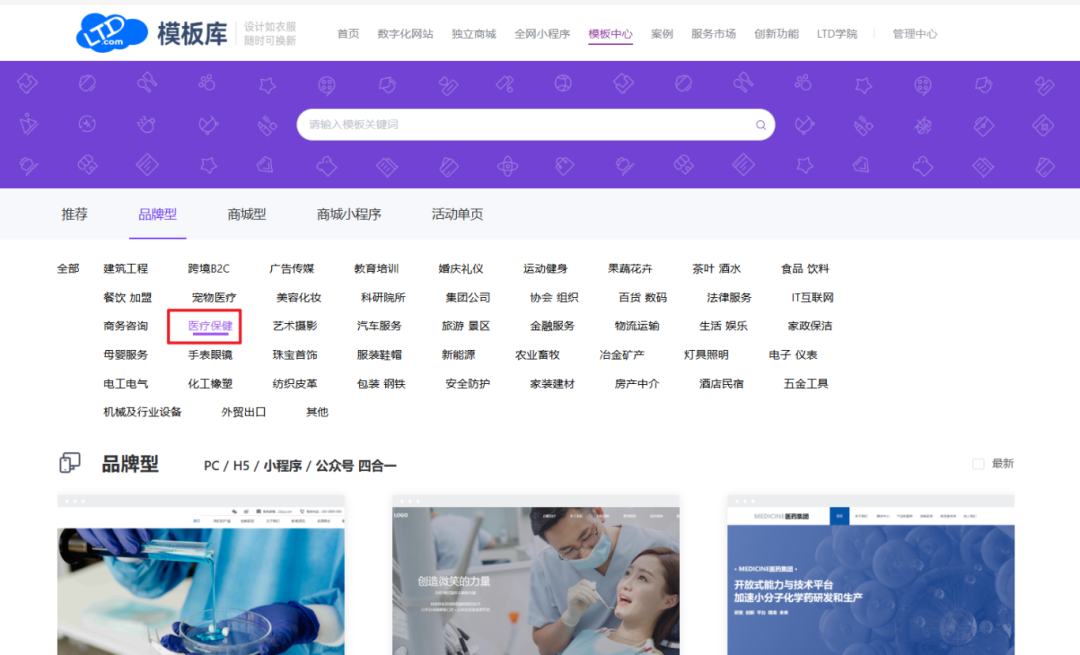Filter by 宠物医疗 category
The height and width of the screenshot is (655, 1080).
click(214, 298)
